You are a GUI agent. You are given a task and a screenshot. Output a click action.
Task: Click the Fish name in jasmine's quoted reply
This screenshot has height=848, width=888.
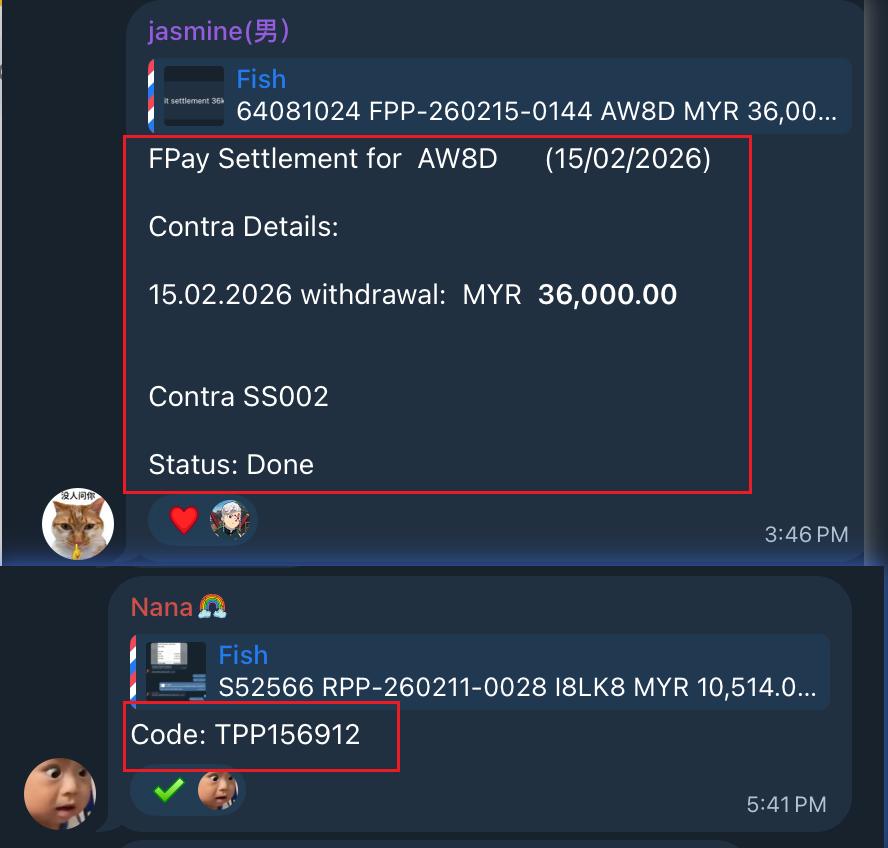point(261,79)
